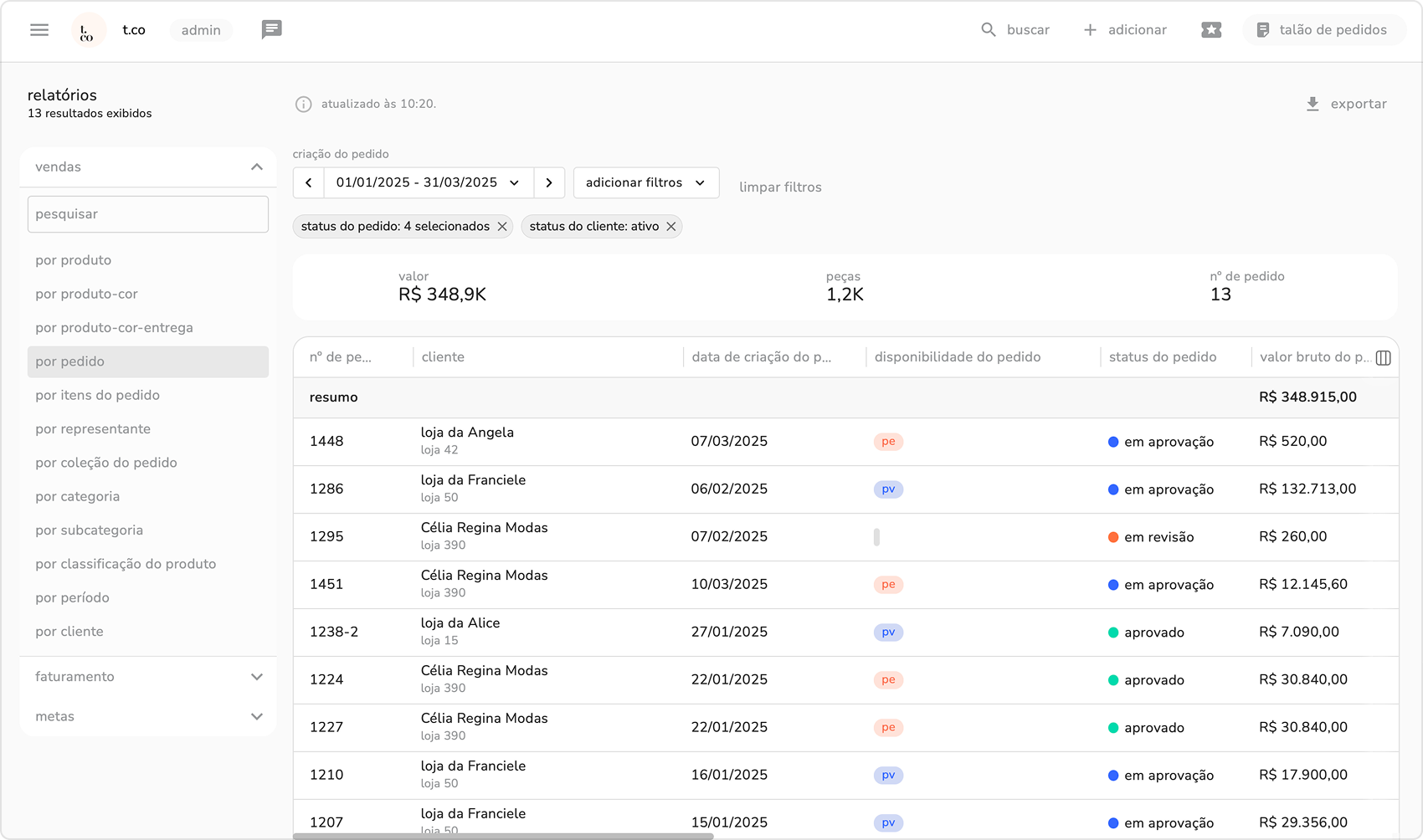The image size is (1423, 840).
Task: Open the chat messages icon
Action: click(x=271, y=30)
